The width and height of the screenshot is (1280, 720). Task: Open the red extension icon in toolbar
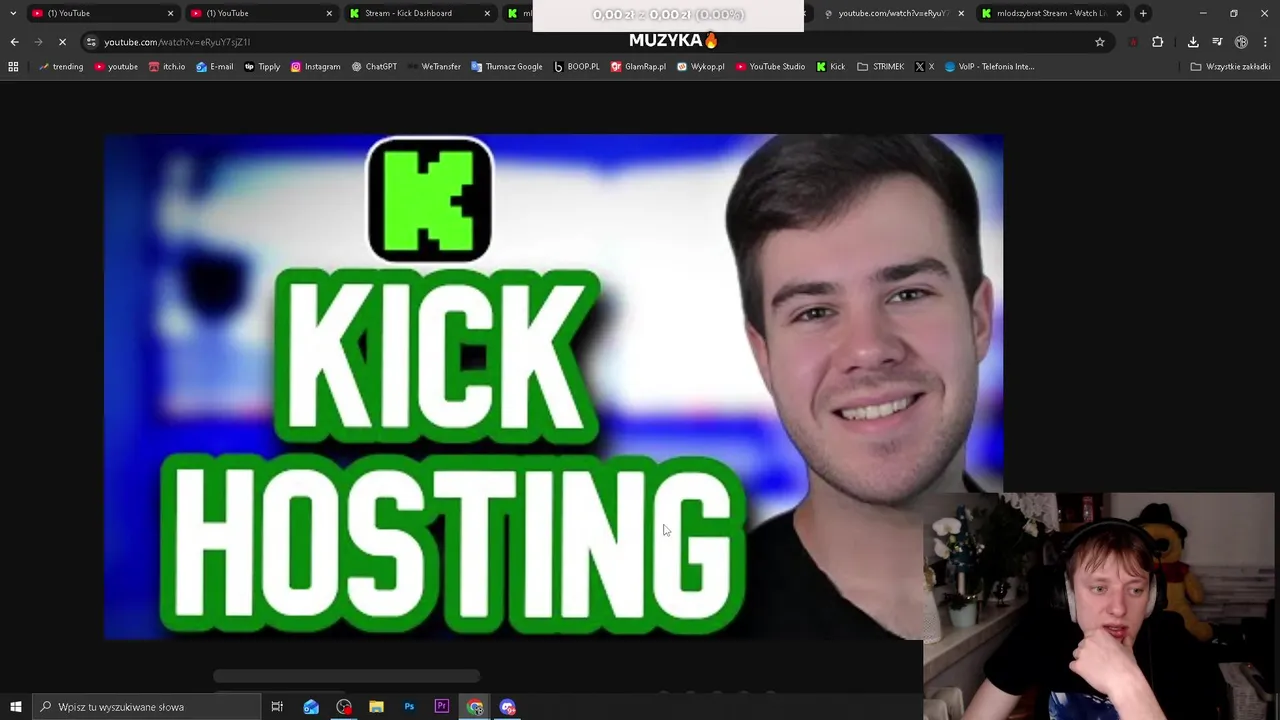tap(1132, 42)
